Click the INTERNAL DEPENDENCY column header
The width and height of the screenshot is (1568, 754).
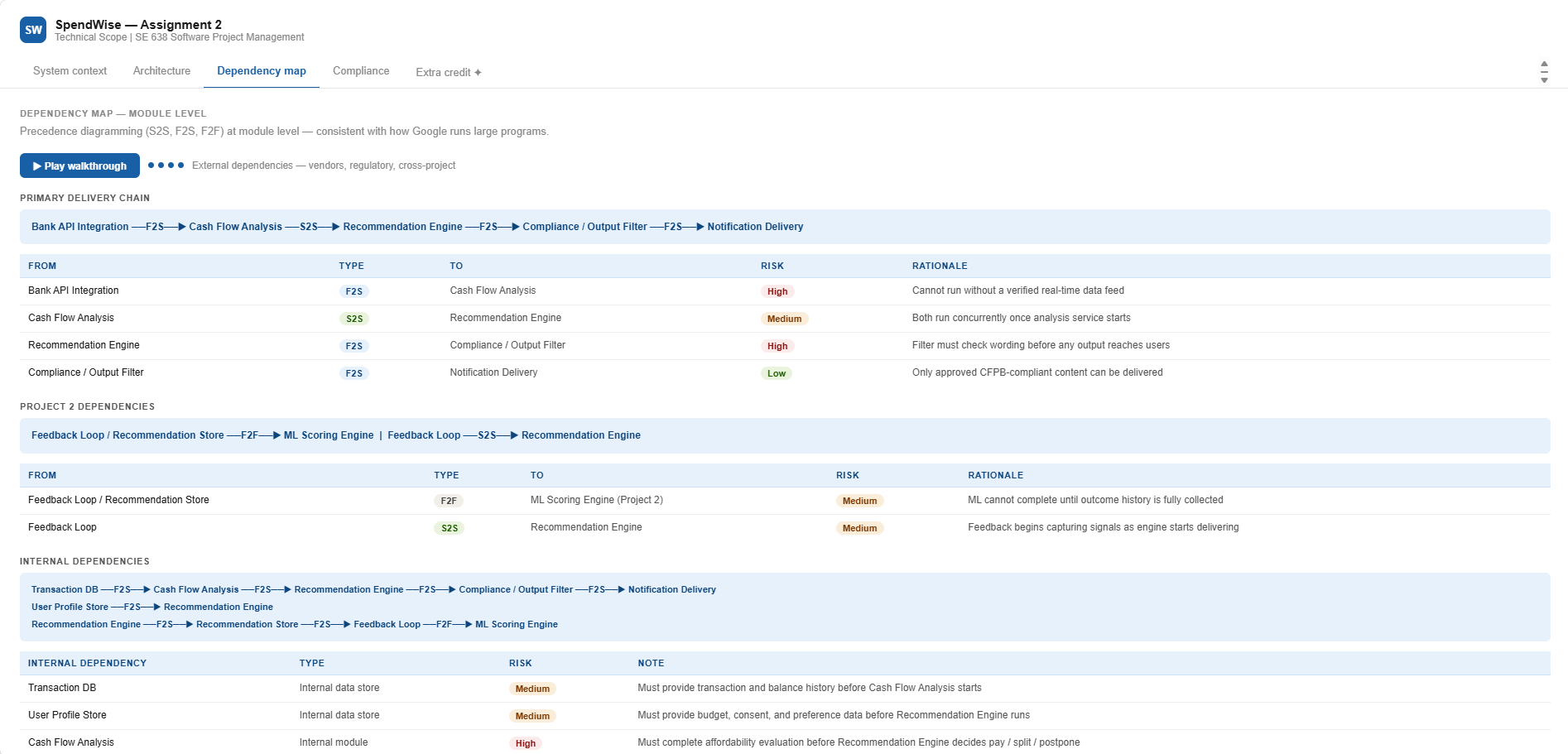87,664
